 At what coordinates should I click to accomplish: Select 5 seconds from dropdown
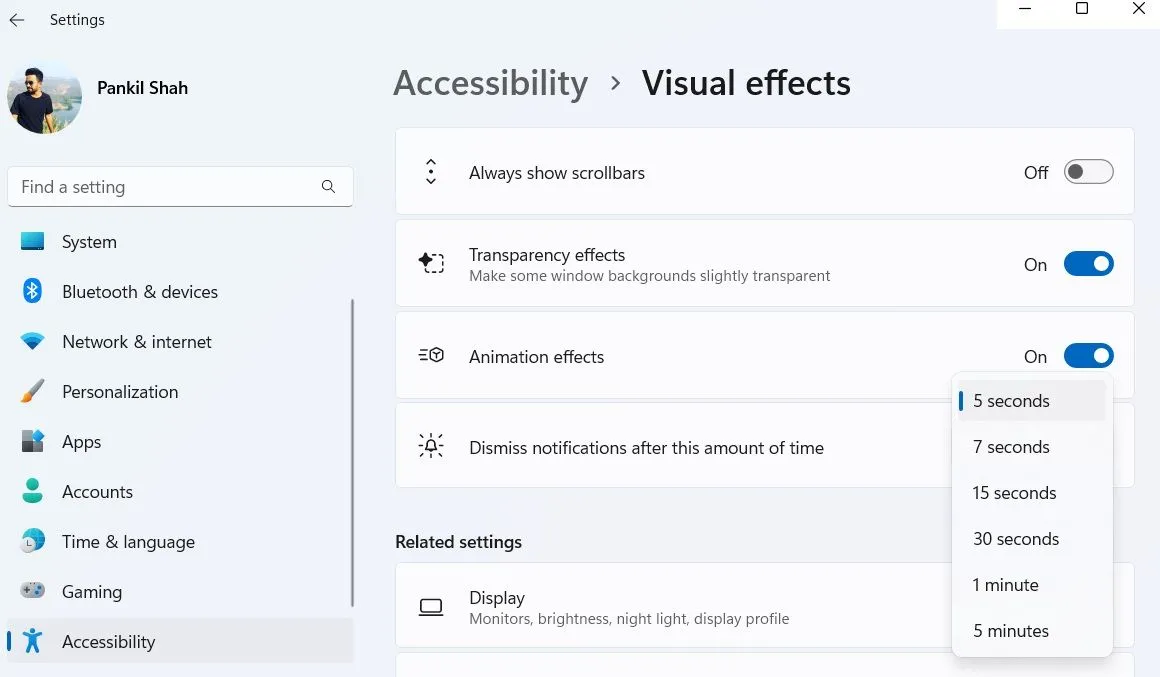[x=1031, y=400]
